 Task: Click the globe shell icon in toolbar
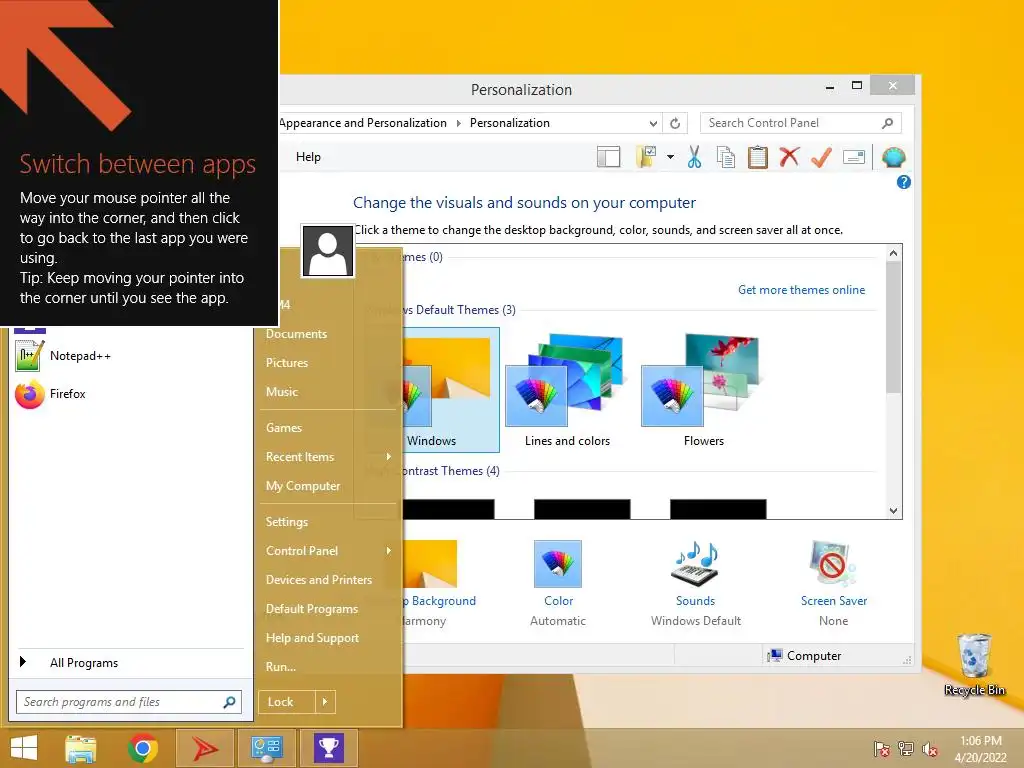[893, 157]
